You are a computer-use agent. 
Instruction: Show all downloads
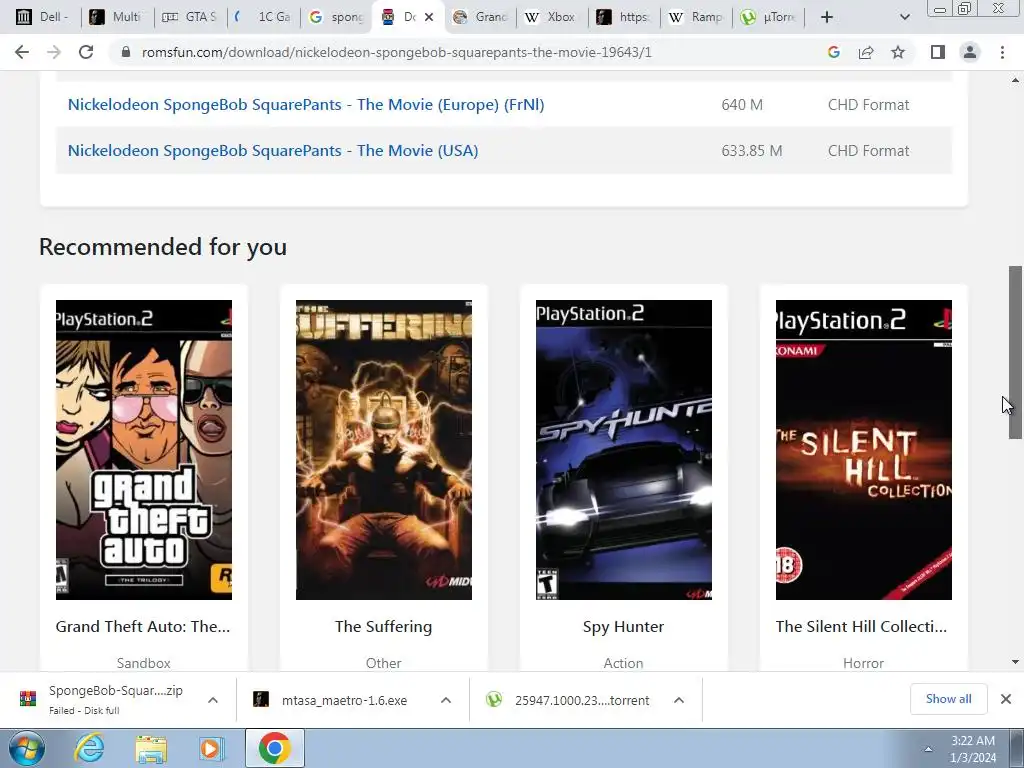[x=948, y=699]
